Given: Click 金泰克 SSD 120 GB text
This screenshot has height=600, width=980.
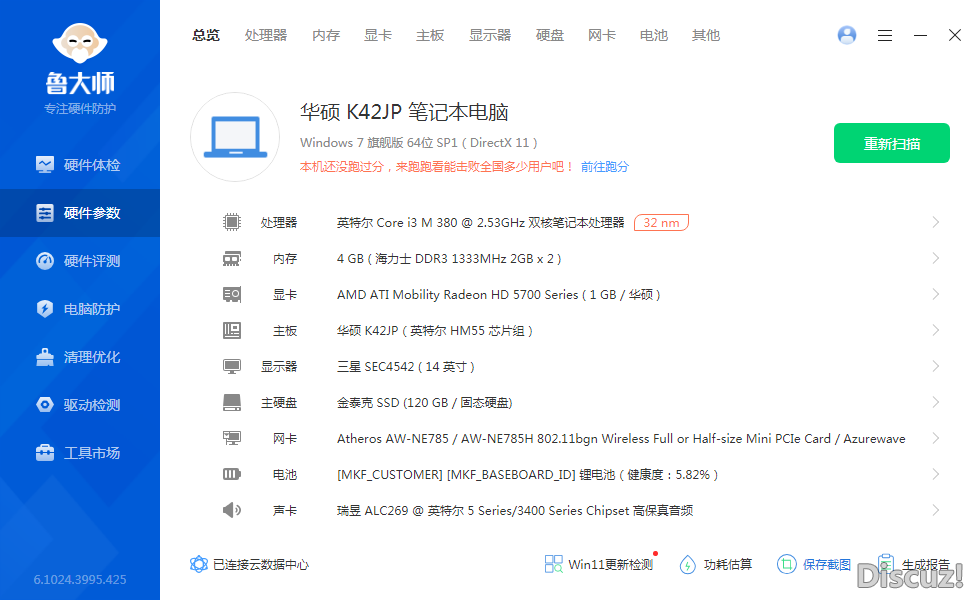Looking at the screenshot, I should pos(424,402).
